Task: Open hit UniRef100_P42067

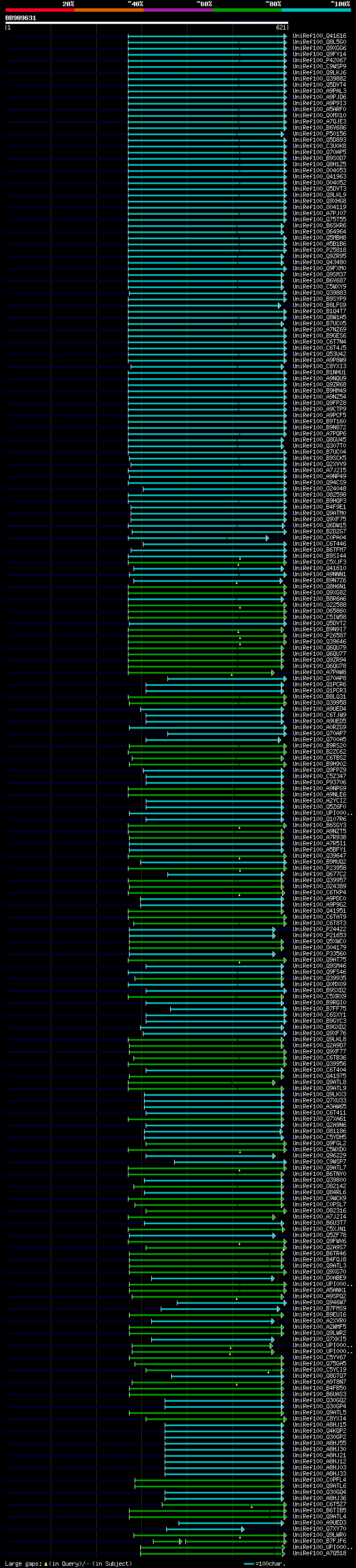Action: coord(319,60)
